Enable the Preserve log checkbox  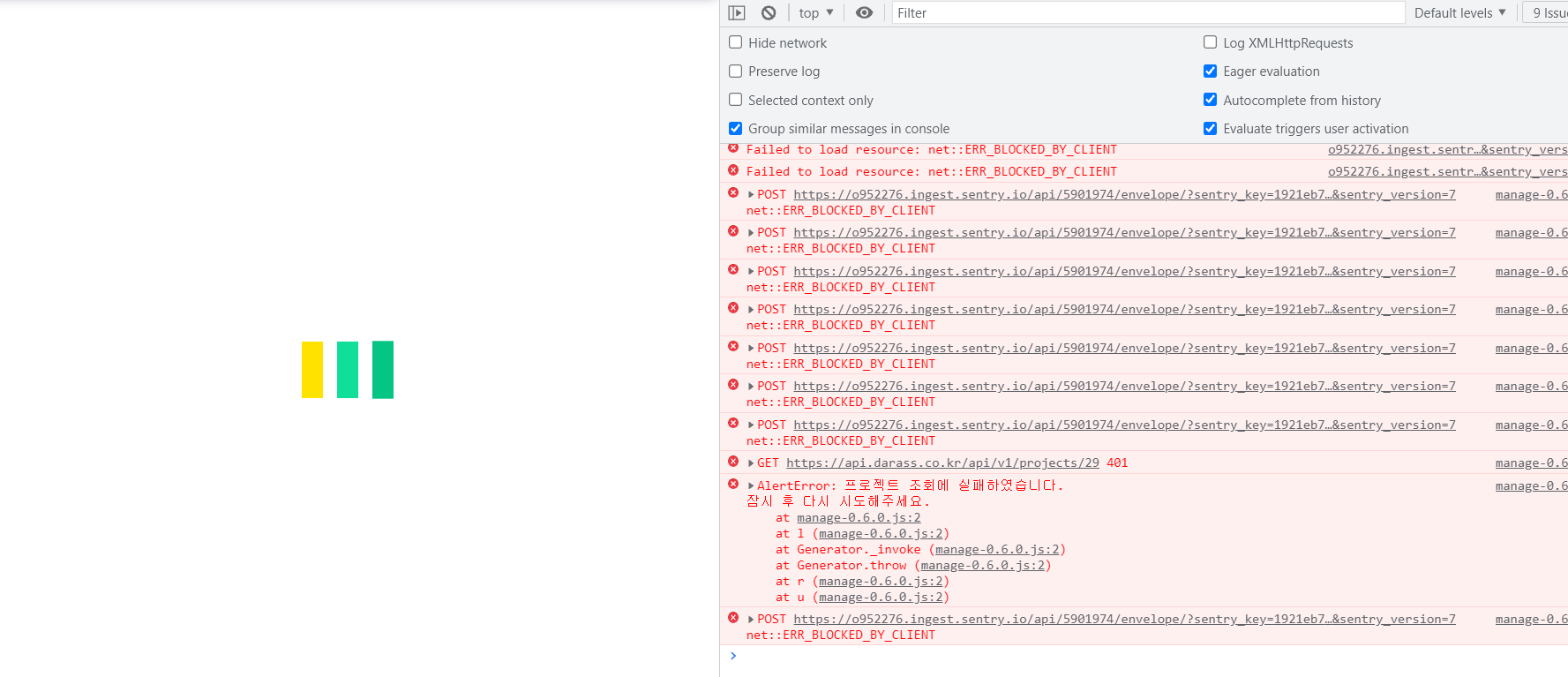point(736,71)
